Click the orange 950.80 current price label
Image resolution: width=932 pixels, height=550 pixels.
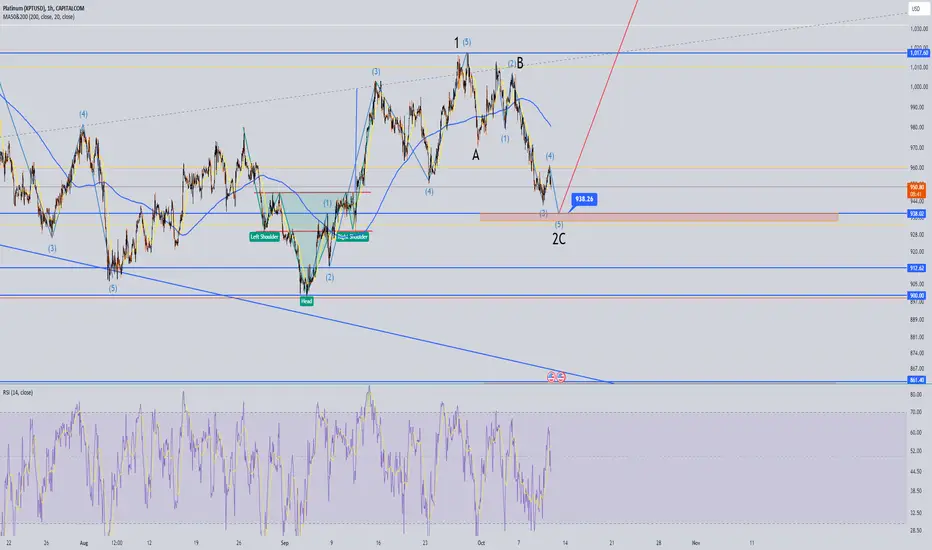pos(917,190)
